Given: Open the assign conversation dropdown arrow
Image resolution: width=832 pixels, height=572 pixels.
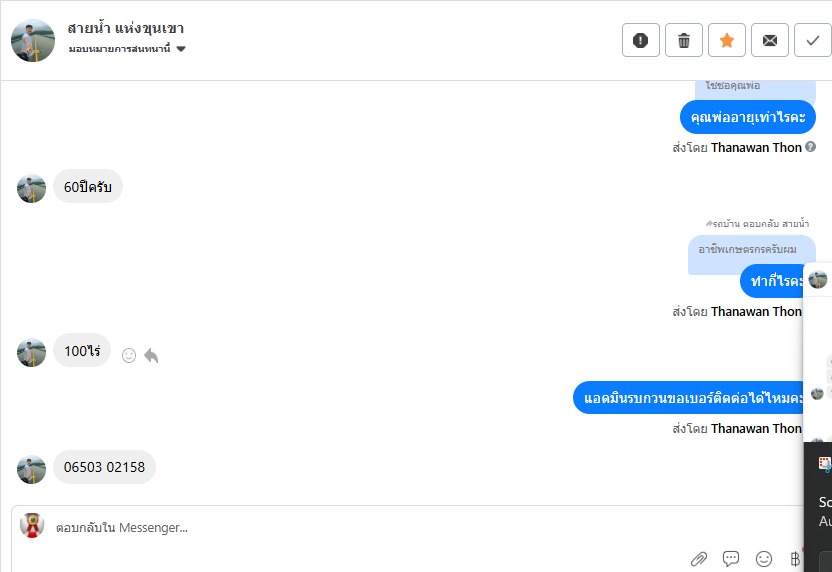Looking at the screenshot, I should point(181,49).
